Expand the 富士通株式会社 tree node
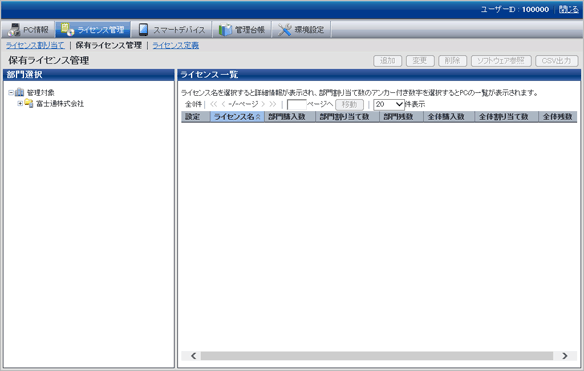The width and height of the screenshot is (584, 371). (20, 104)
